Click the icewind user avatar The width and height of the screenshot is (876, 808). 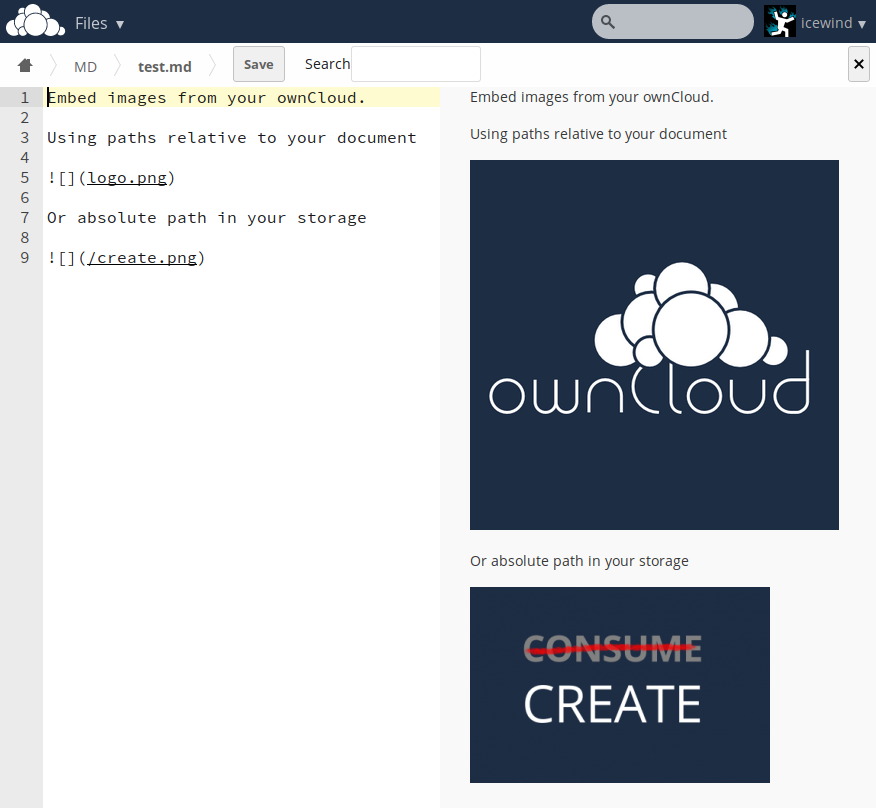coord(780,22)
